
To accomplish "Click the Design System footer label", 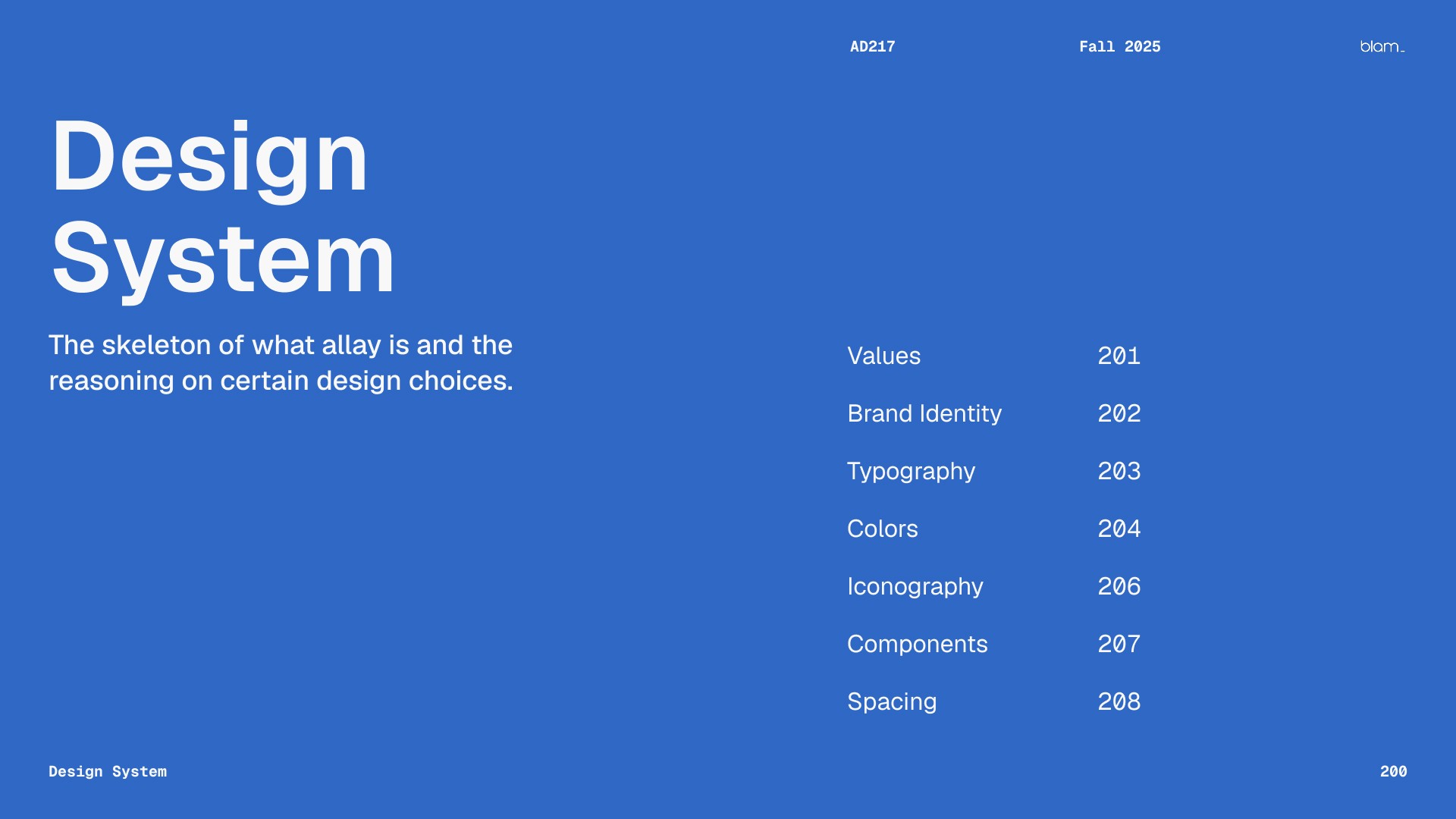I will (108, 771).
